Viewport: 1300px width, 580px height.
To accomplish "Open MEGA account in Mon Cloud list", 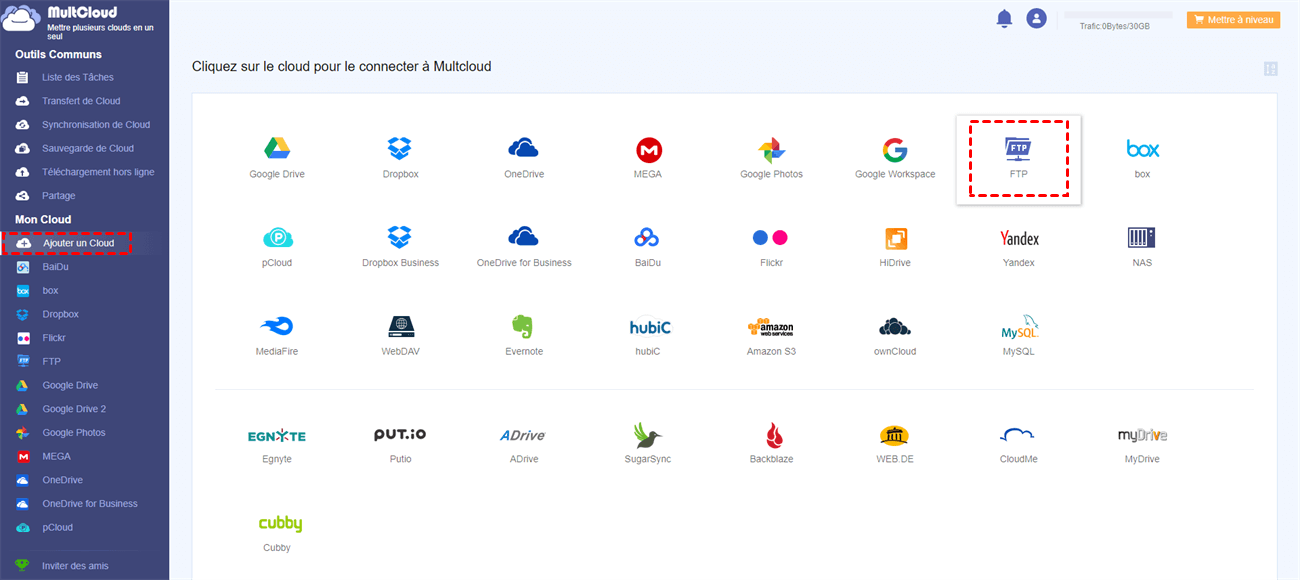I will (56, 457).
